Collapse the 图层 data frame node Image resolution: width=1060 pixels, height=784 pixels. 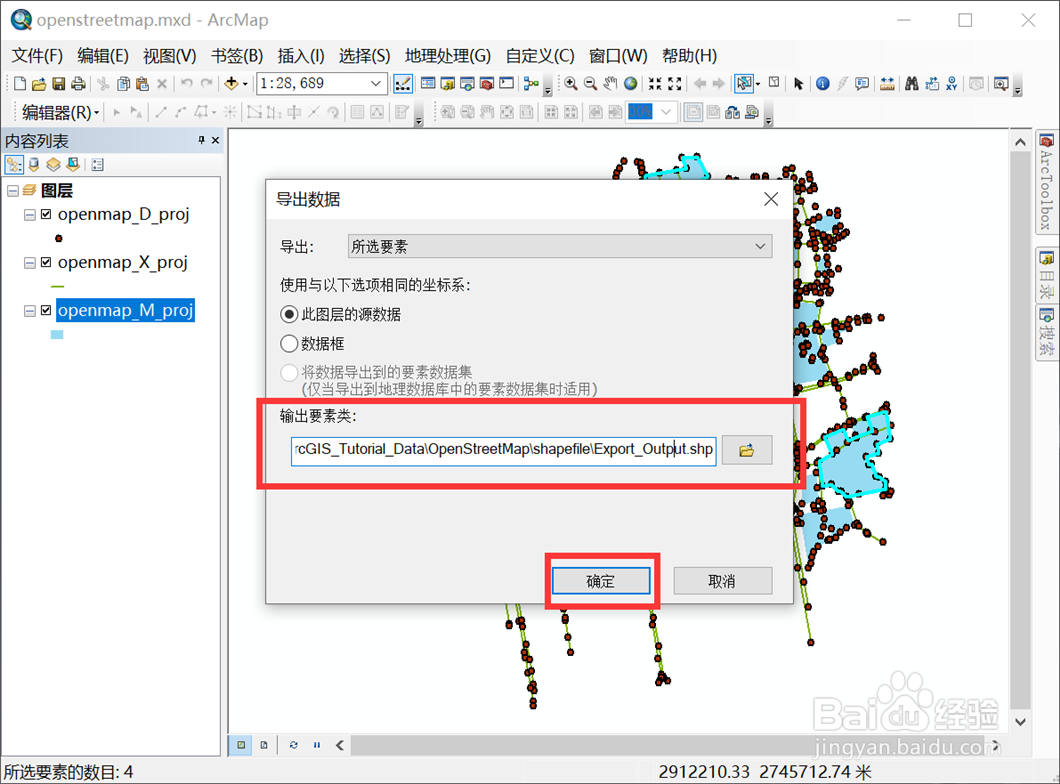click(13, 191)
